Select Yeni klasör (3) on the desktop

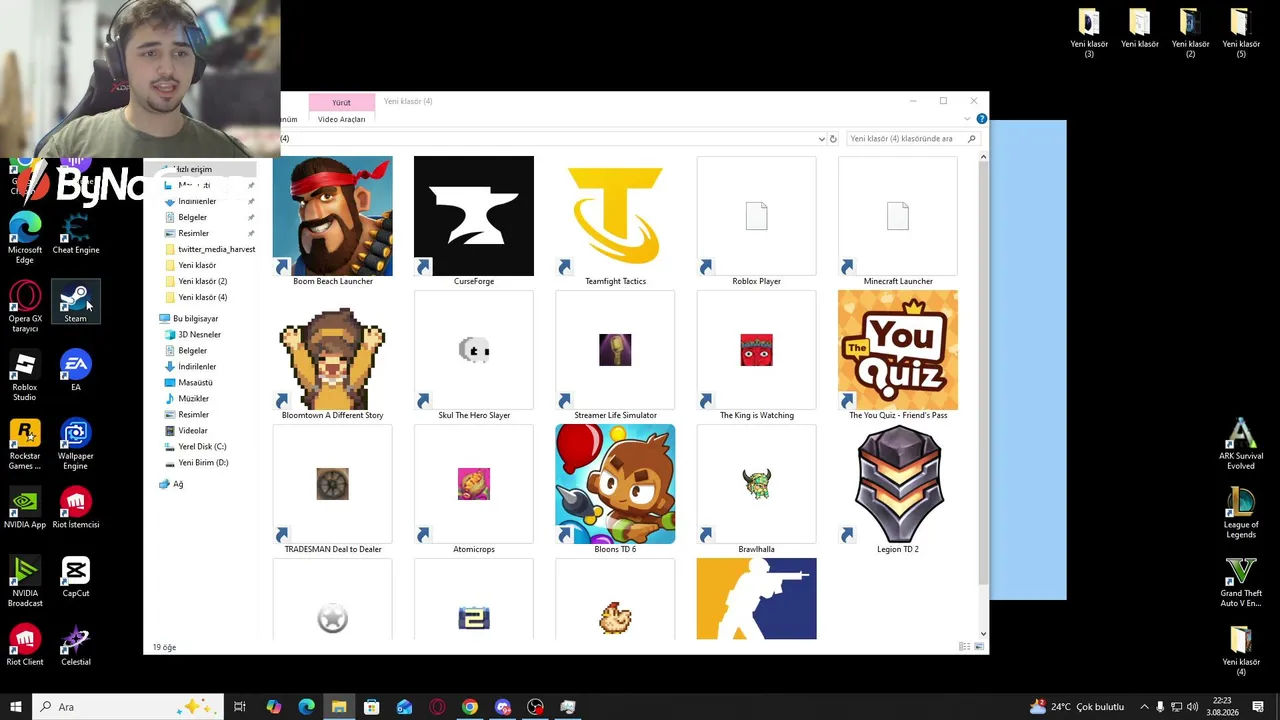(x=1089, y=34)
